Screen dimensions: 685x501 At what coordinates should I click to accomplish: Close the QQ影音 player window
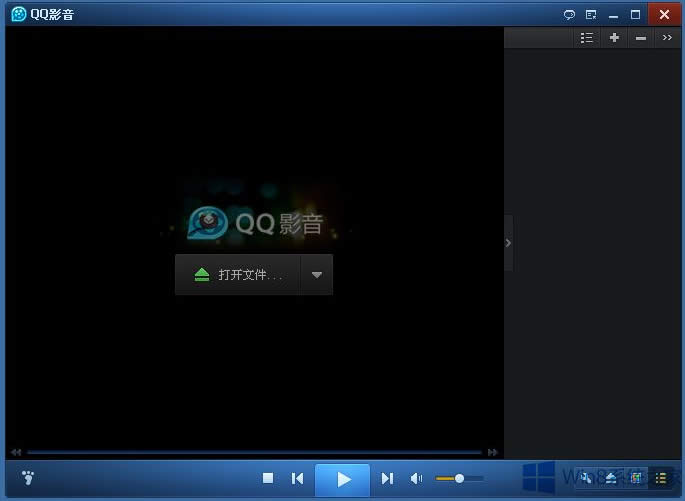664,14
